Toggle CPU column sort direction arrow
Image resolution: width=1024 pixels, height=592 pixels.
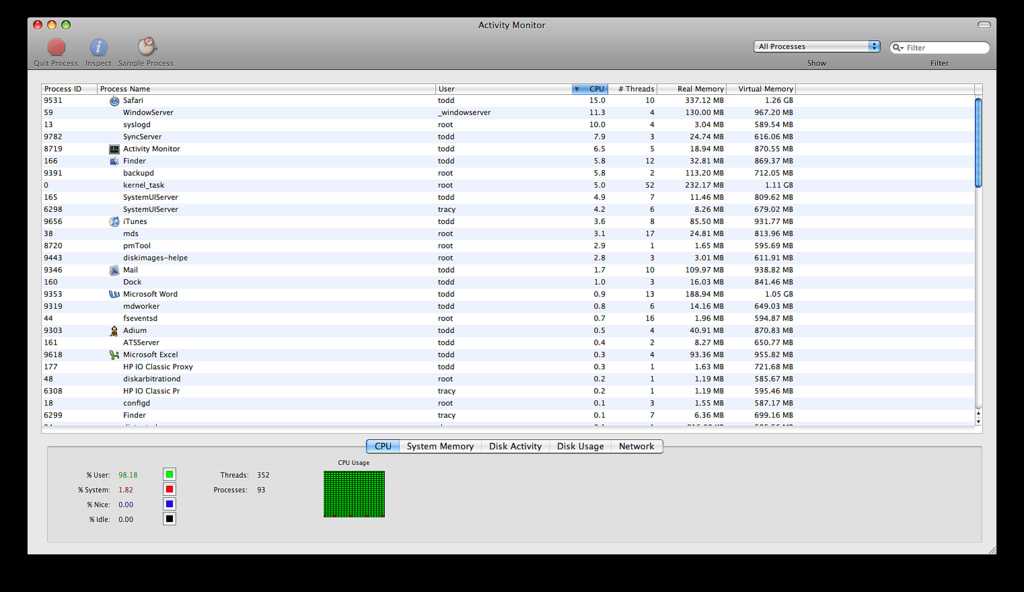[x=577, y=89]
